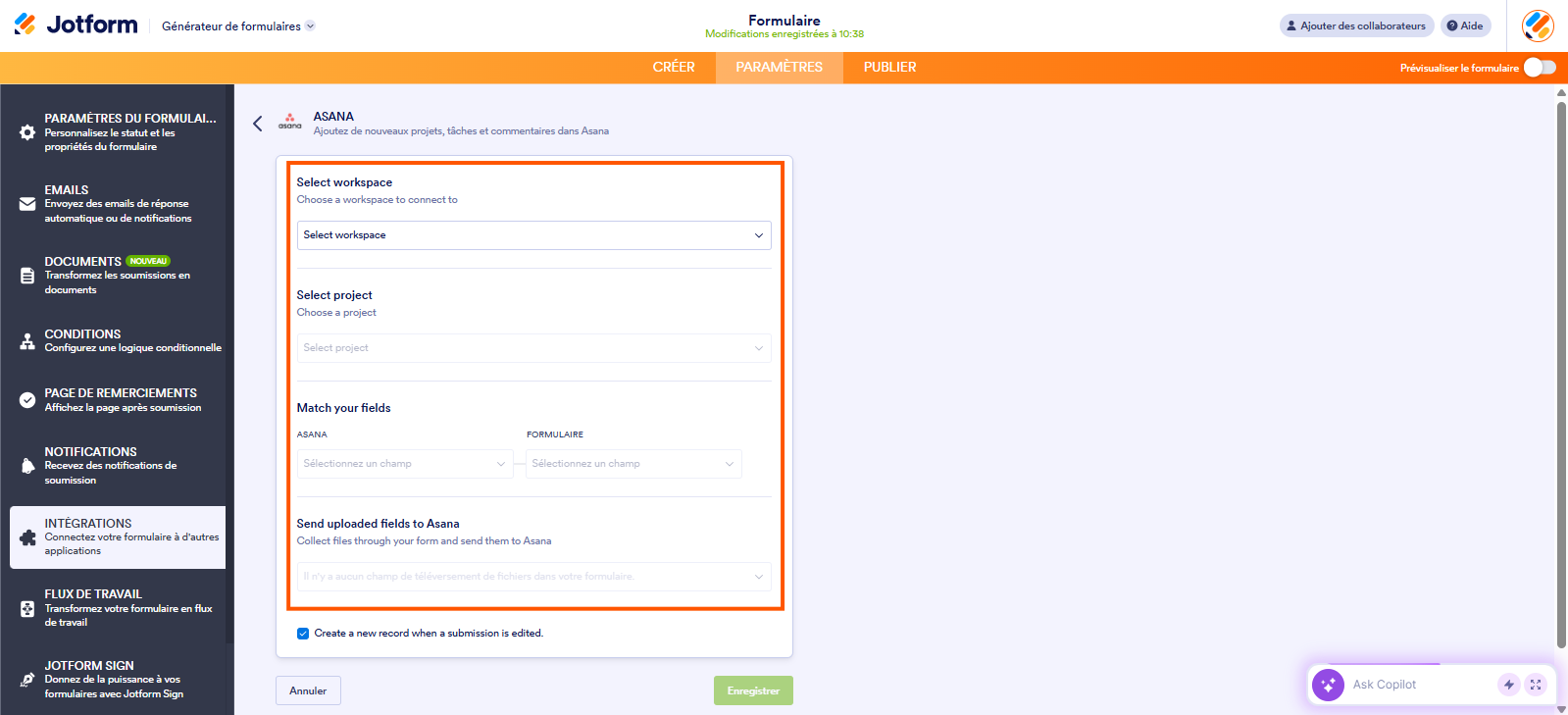Open Paramètres du formulaire section
The width and height of the screenshot is (1568, 715).
click(118, 132)
